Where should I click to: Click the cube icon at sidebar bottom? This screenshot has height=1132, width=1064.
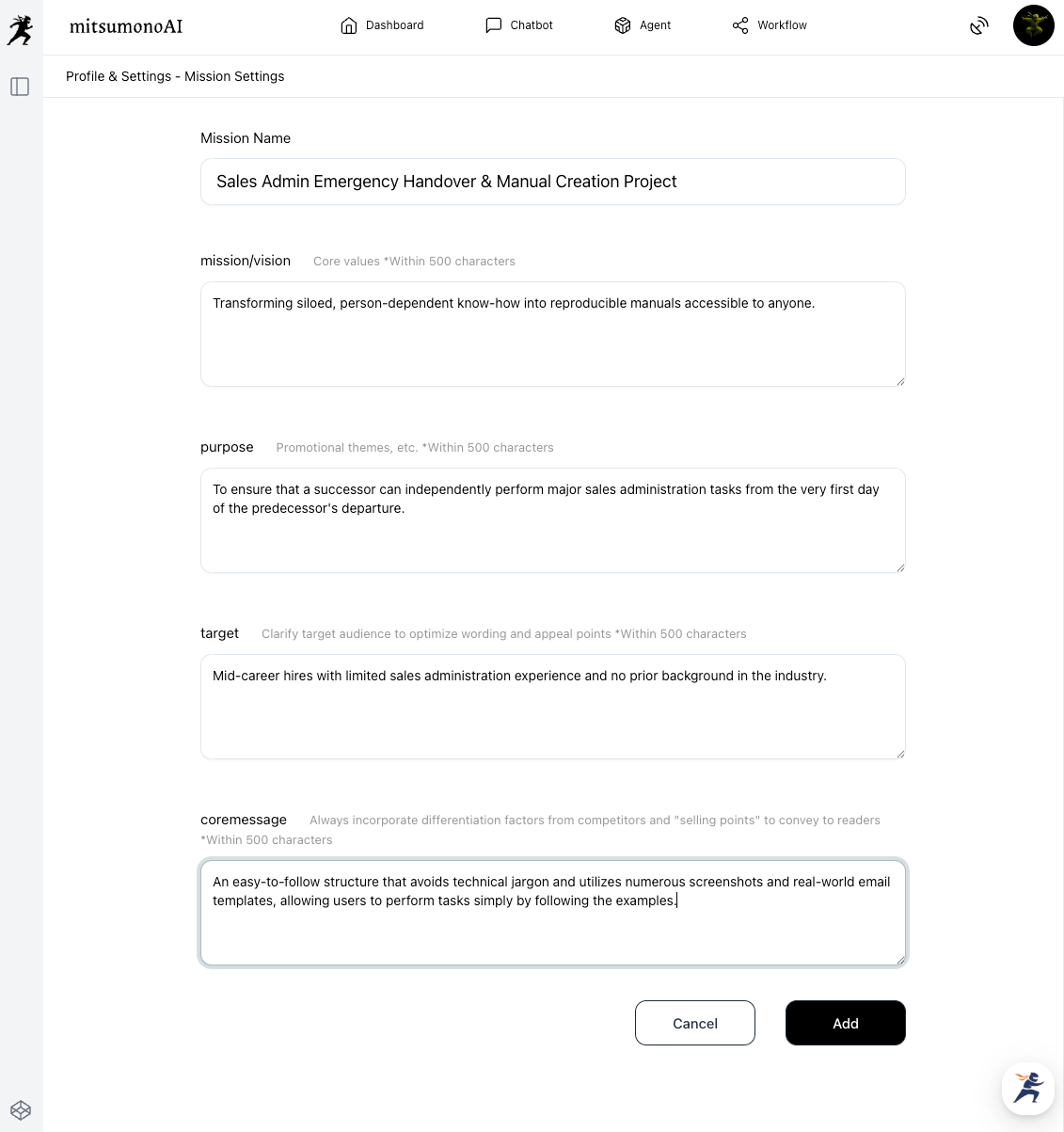point(21,1110)
